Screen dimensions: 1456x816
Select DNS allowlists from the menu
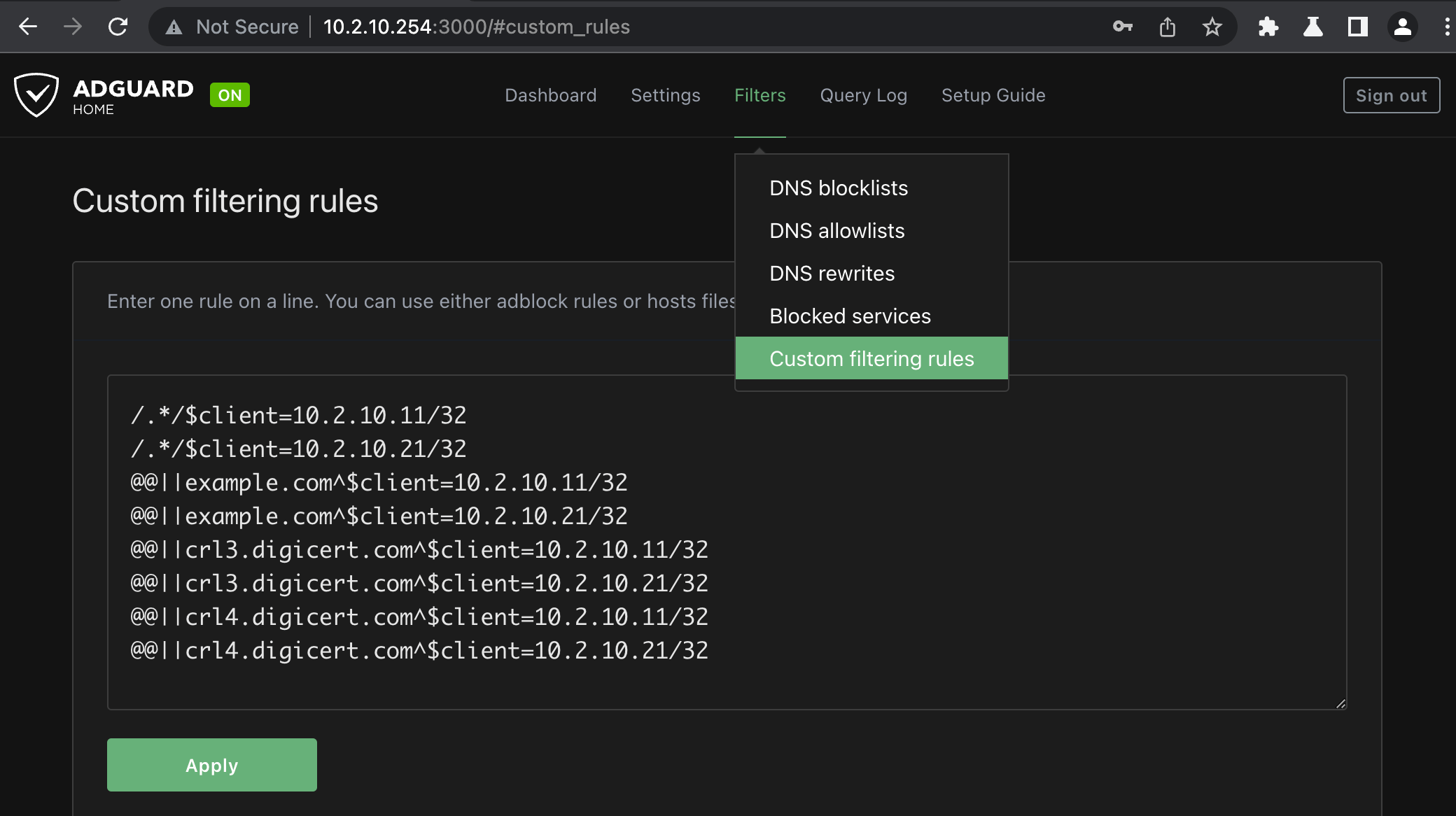click(836, 231)
